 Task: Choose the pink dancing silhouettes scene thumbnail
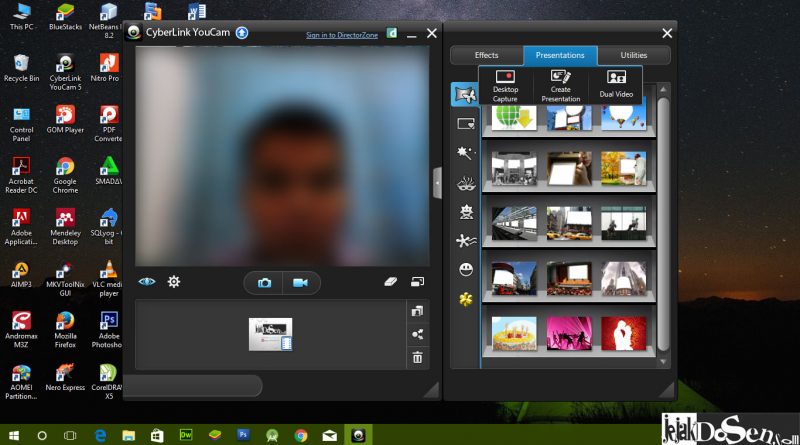569,333
